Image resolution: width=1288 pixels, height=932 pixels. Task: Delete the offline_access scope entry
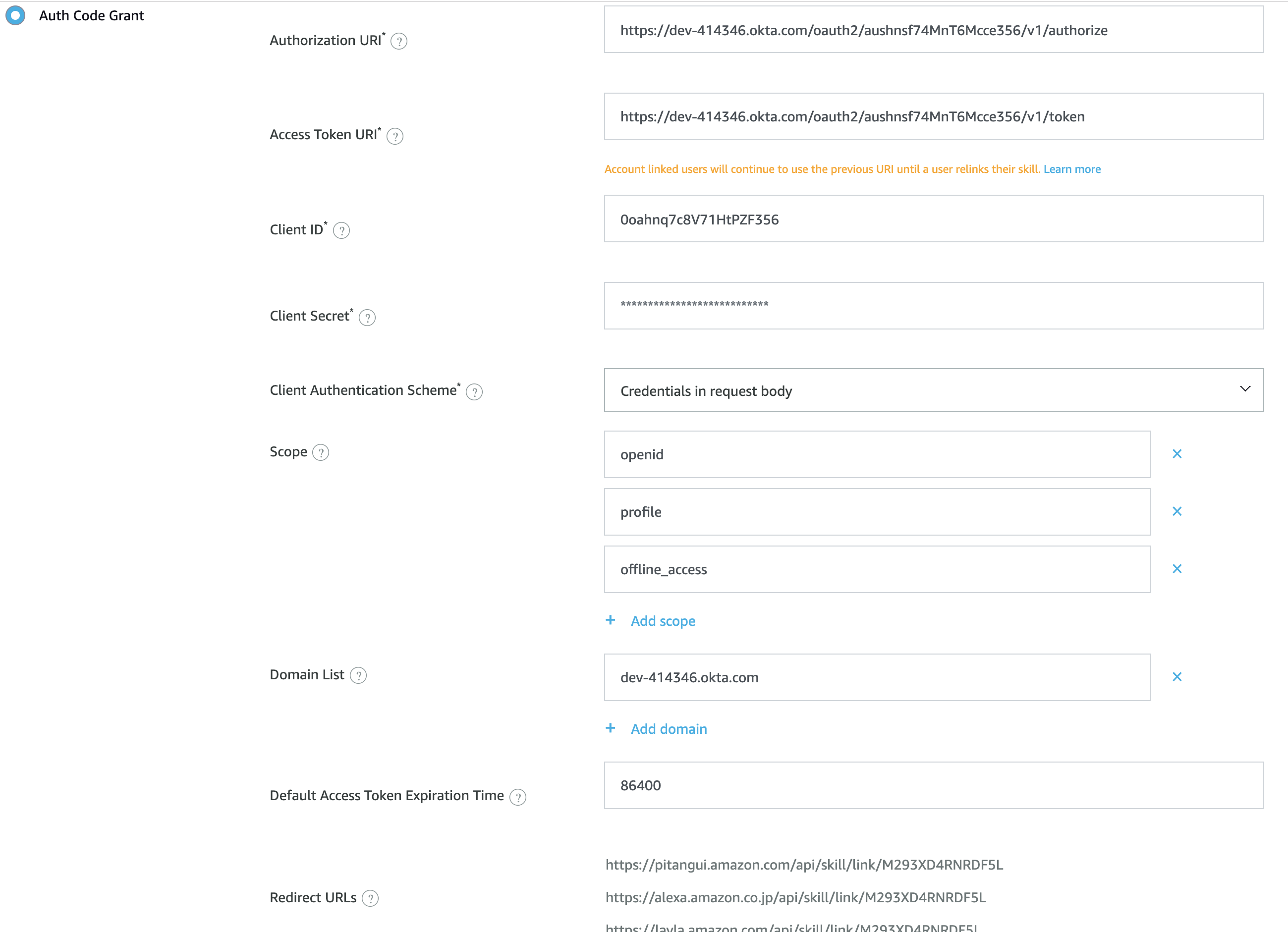tap(1176, 568)
